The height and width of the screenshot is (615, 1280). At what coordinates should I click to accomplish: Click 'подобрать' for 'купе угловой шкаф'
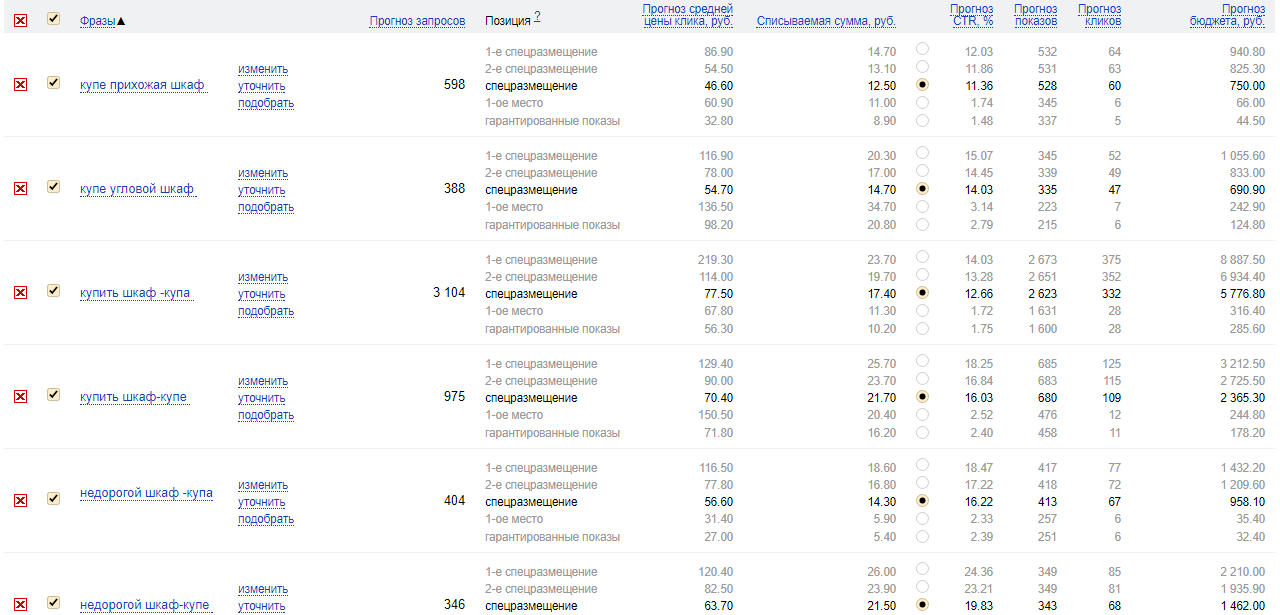coord(266,207)
